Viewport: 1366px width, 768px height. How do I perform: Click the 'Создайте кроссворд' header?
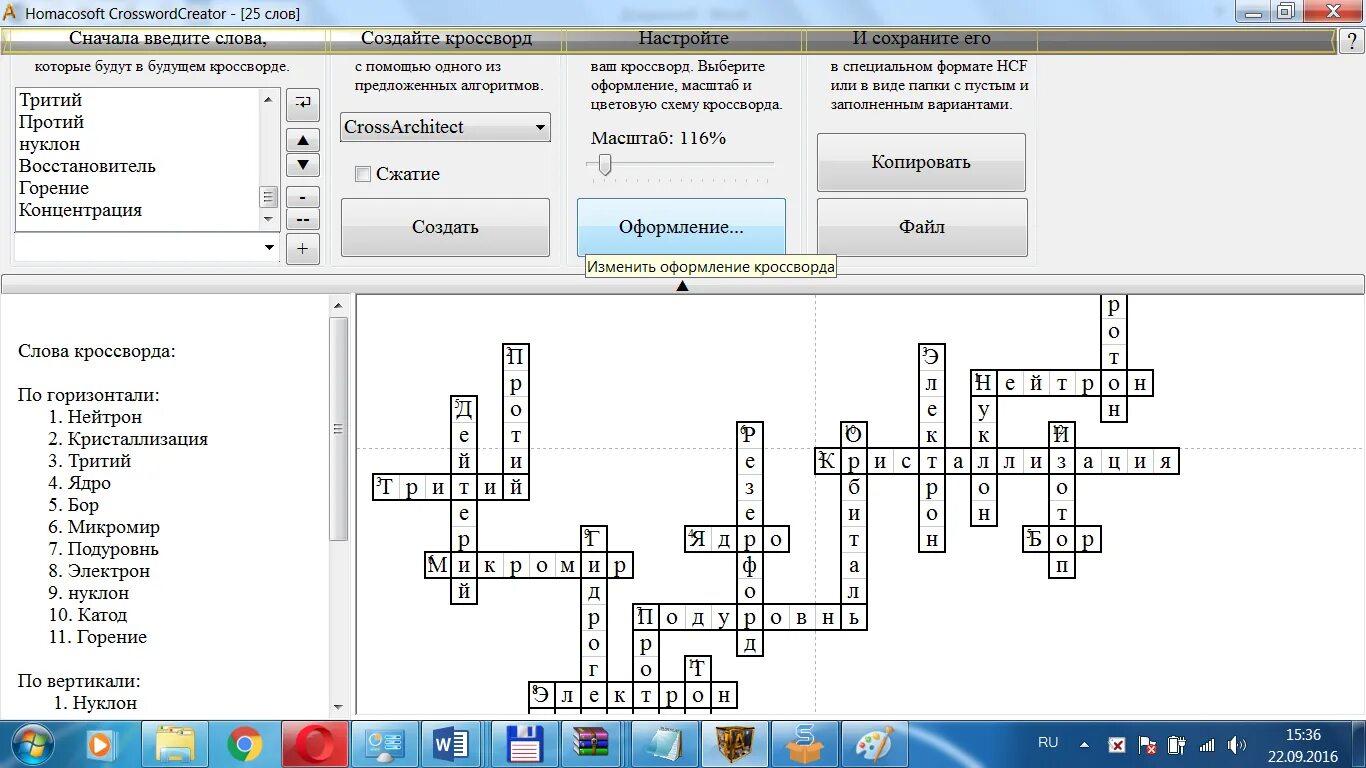tap(446, 39)
